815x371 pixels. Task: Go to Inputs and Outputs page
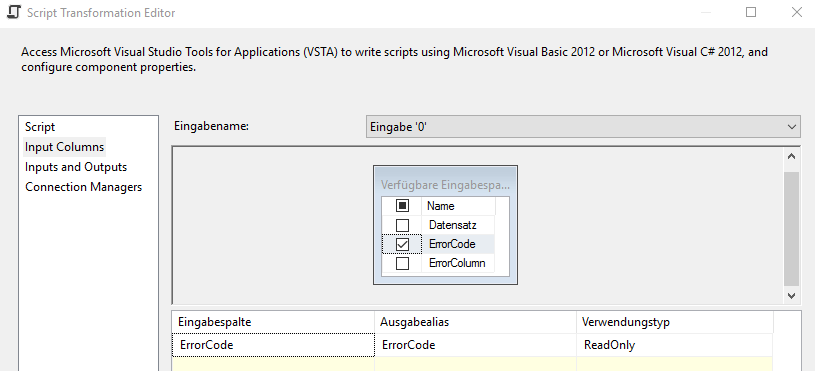click(76, 167)
